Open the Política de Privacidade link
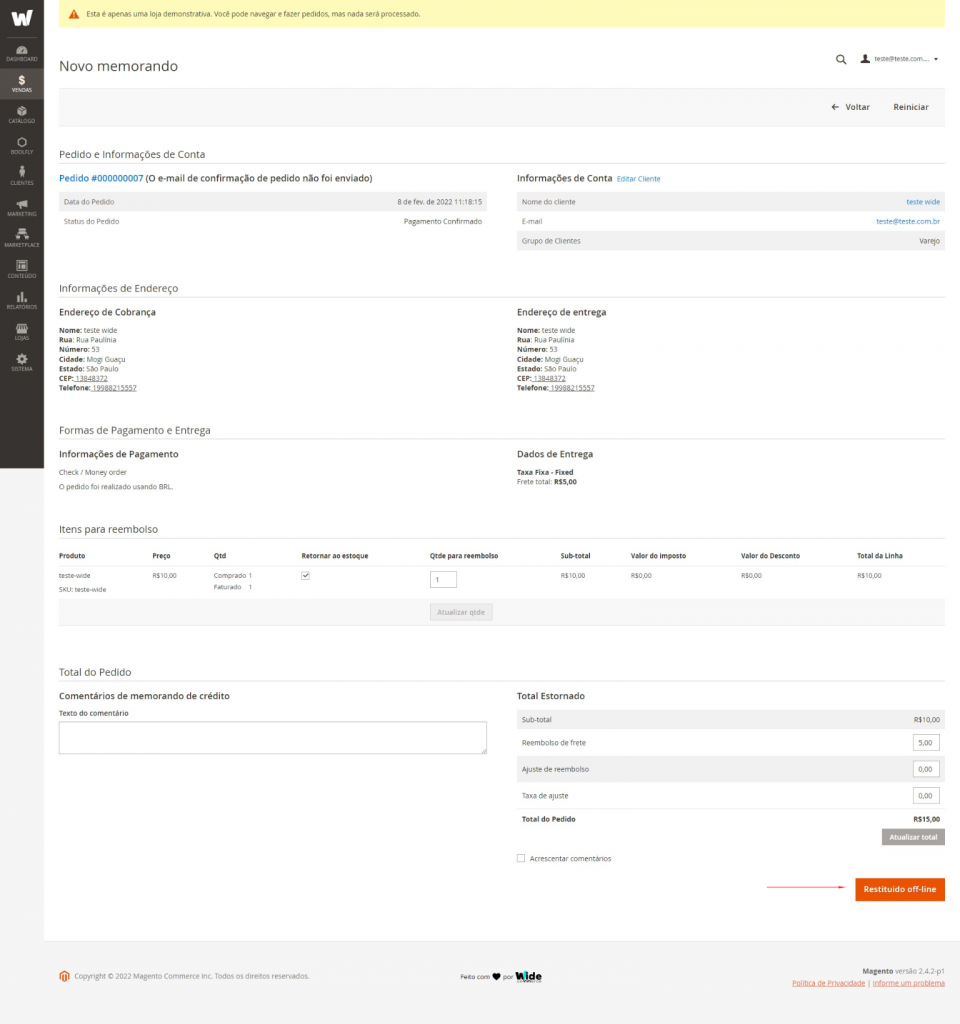Image resolution: width=960 pixels, height=1024 pixels. coord(828,983)
